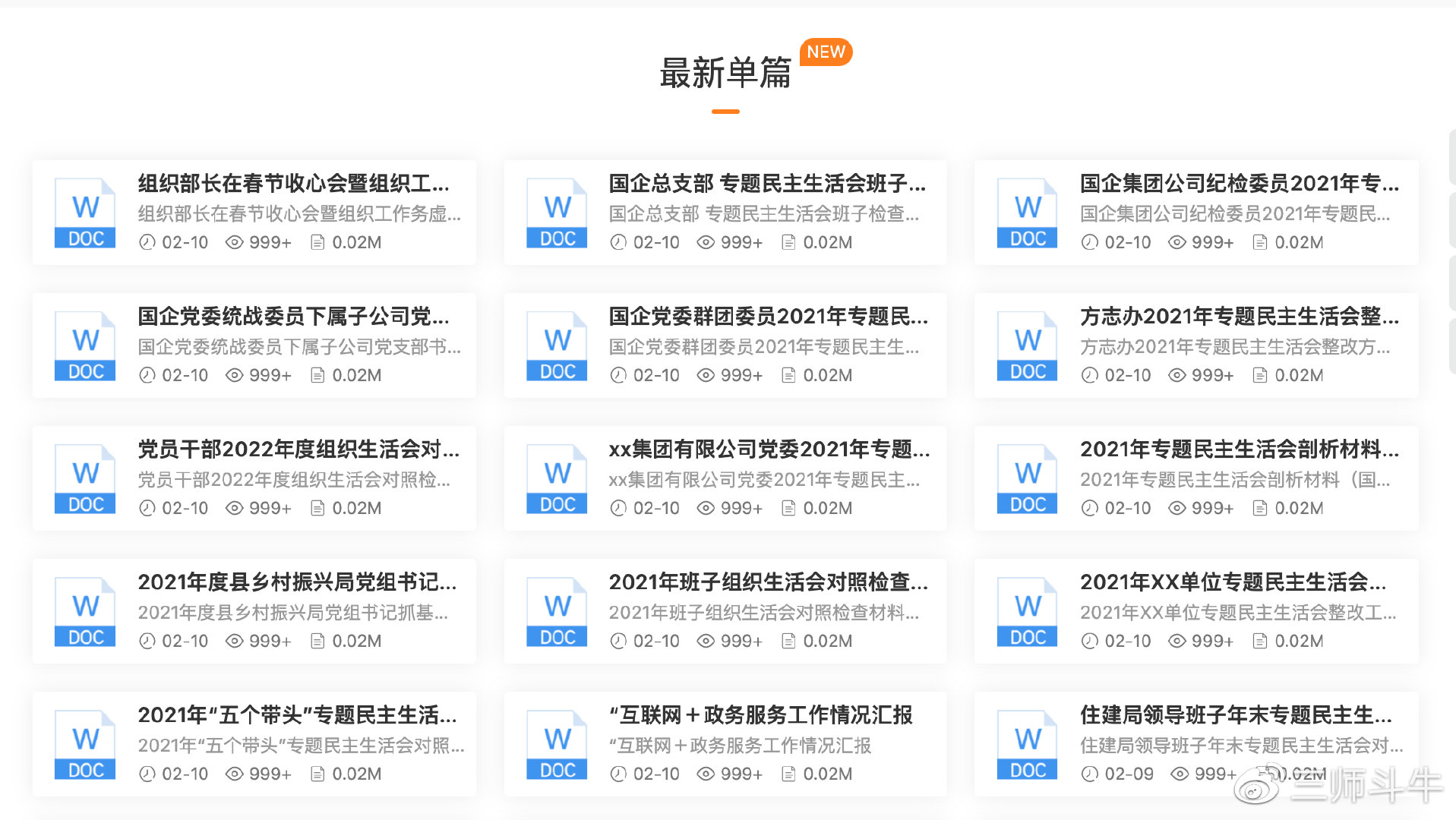Click description text of 国企总支部 card
The width and height of the screenshot is (1456, 820).
click(763, 214)
